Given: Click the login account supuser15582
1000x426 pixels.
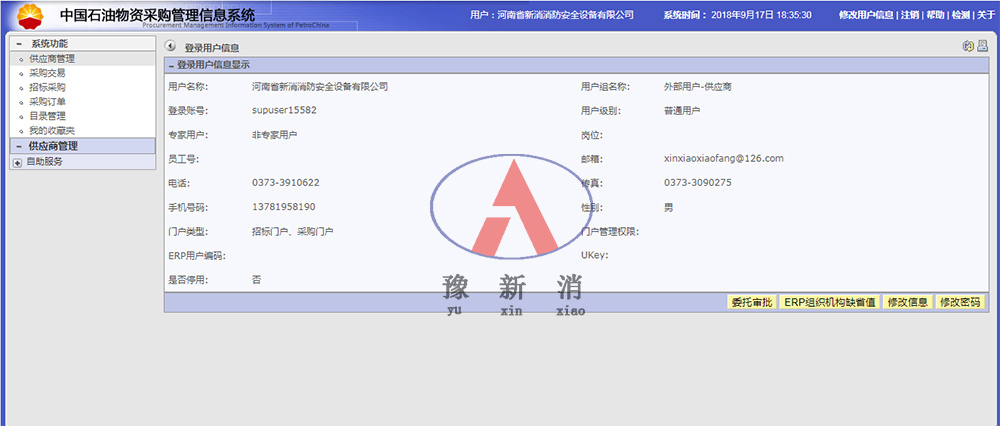Looking at the screenshot, I should (284, 110).
